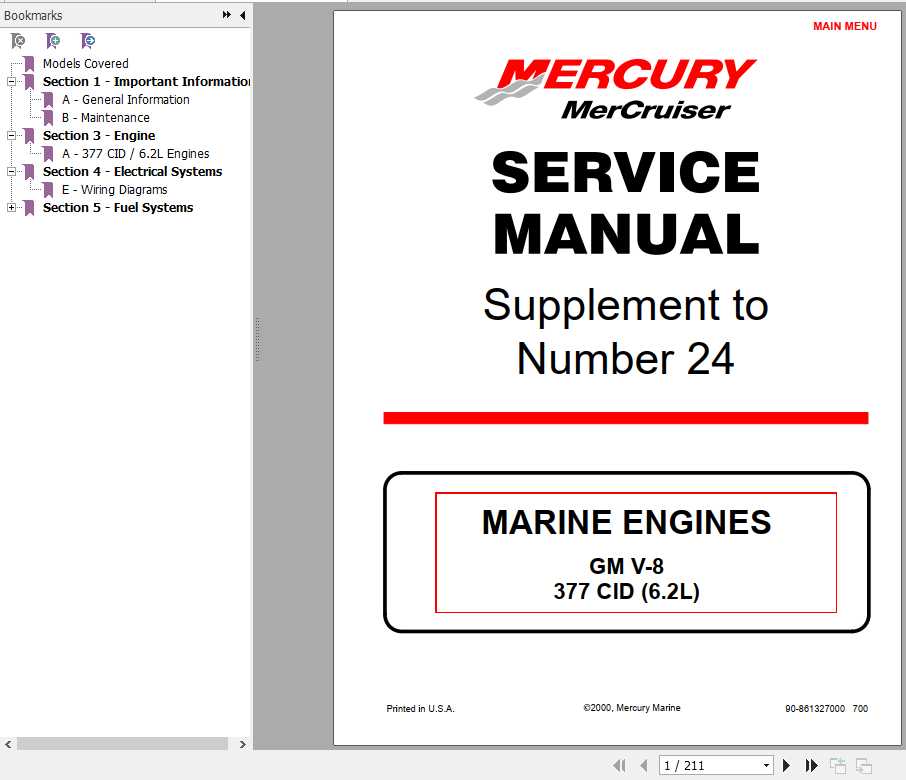Click the new bookmark icon
906x780 pixels.
click(x=52, y=41)
